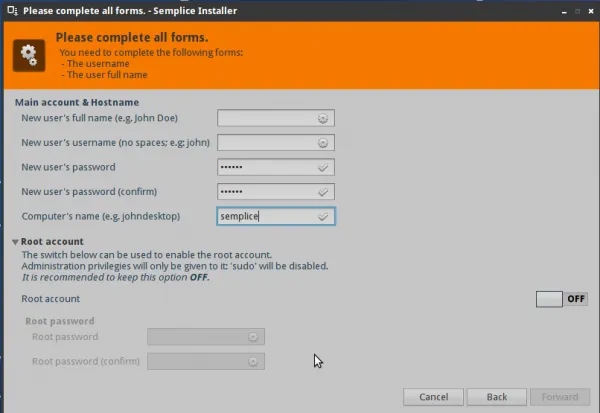Toggle the Root account switch on
600x413 pixels.
tap(561, 298)
